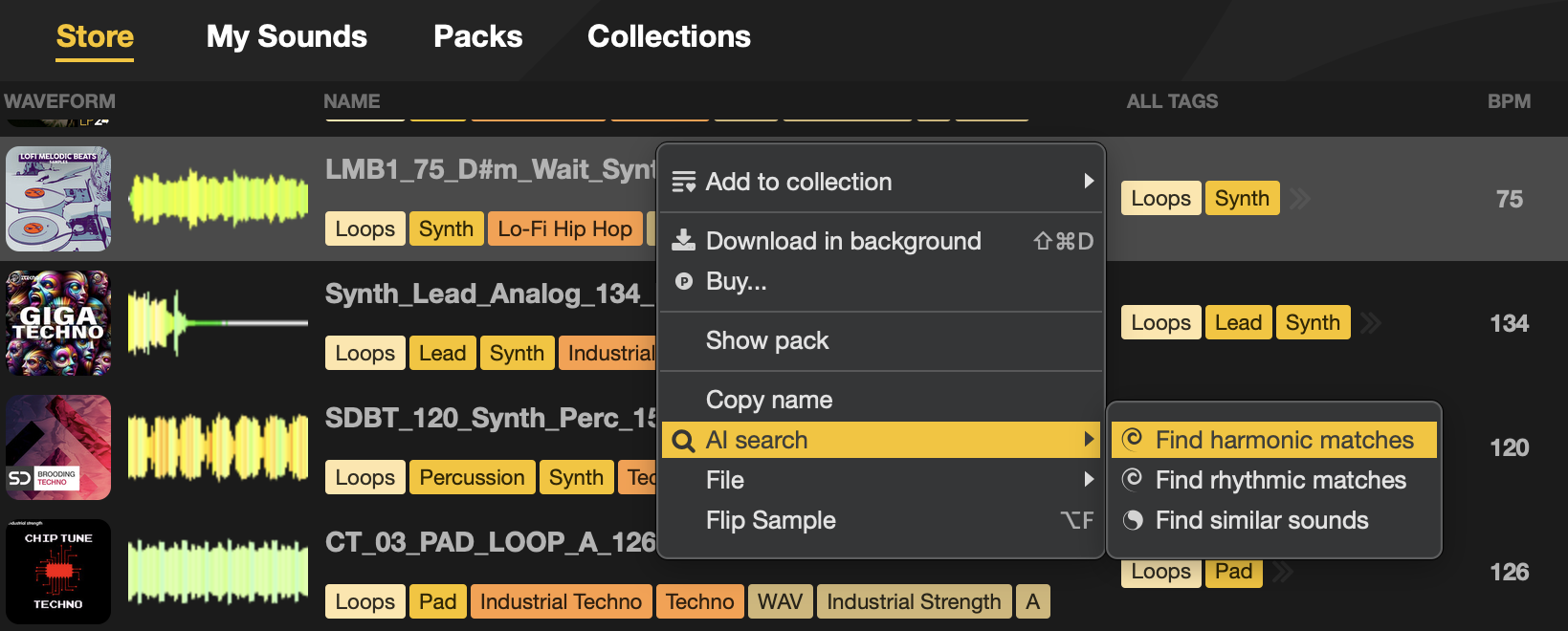Sort by the NAME column header

click(x=351, y=101)
